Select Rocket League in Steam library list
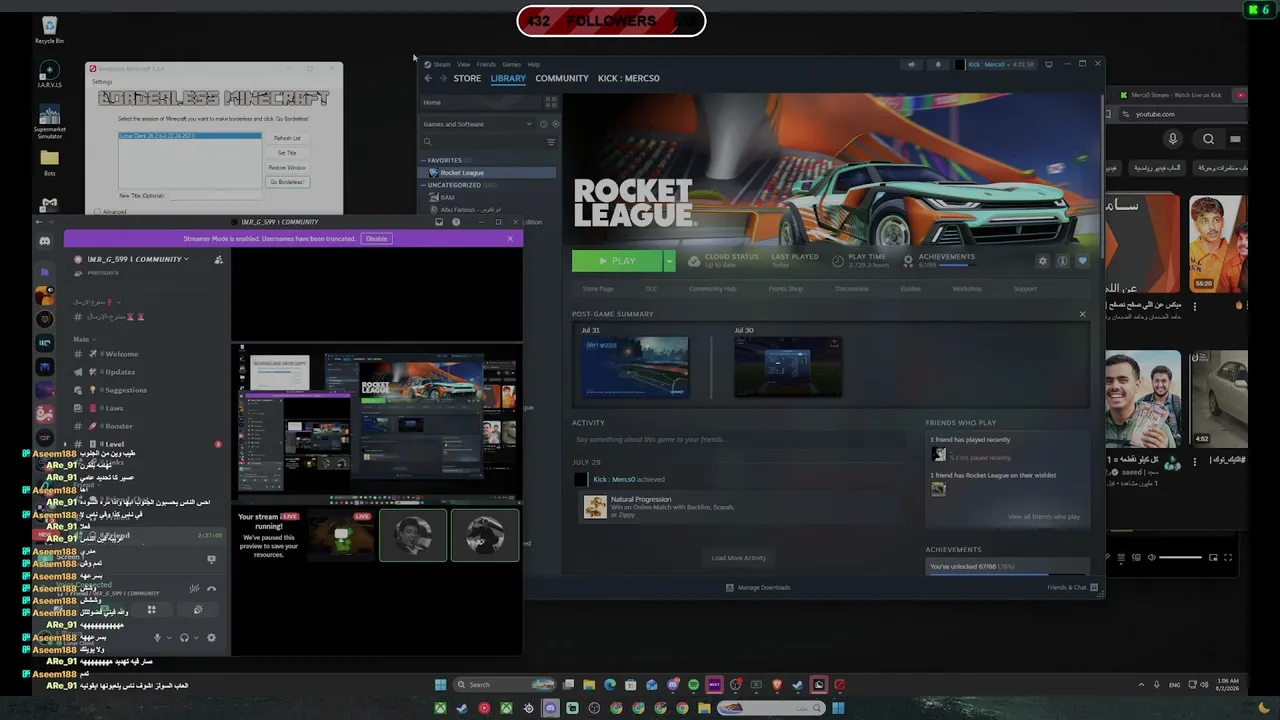 pyautogui.click(x=488, y=173)
